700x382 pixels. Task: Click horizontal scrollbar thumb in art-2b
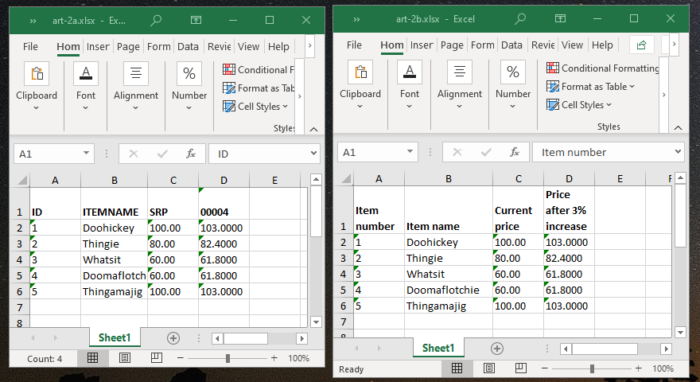pos(604,349)
